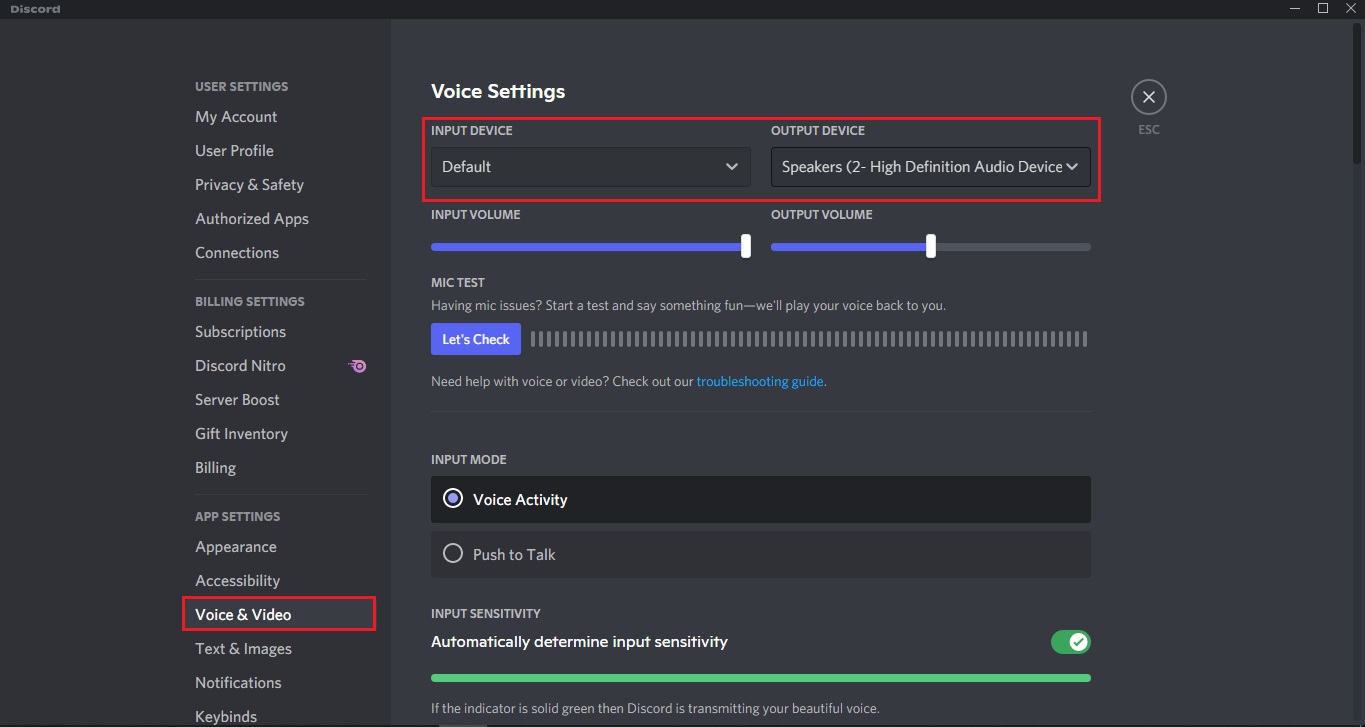Click the BILLING SETTINGS section header
Screen dimensions: 1365x727
point(250,301)
